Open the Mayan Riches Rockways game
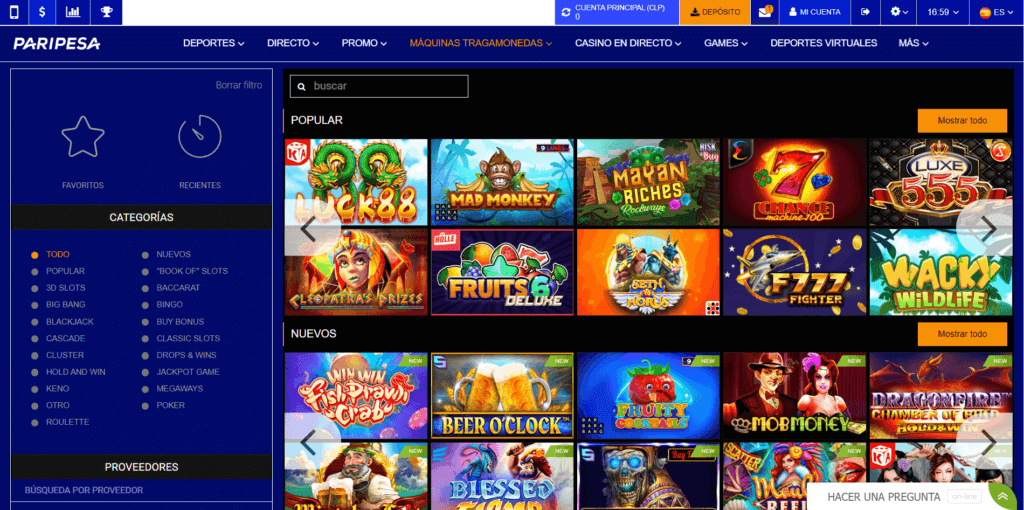This screenshot has height=510, width=1024. tap(648, 182)
